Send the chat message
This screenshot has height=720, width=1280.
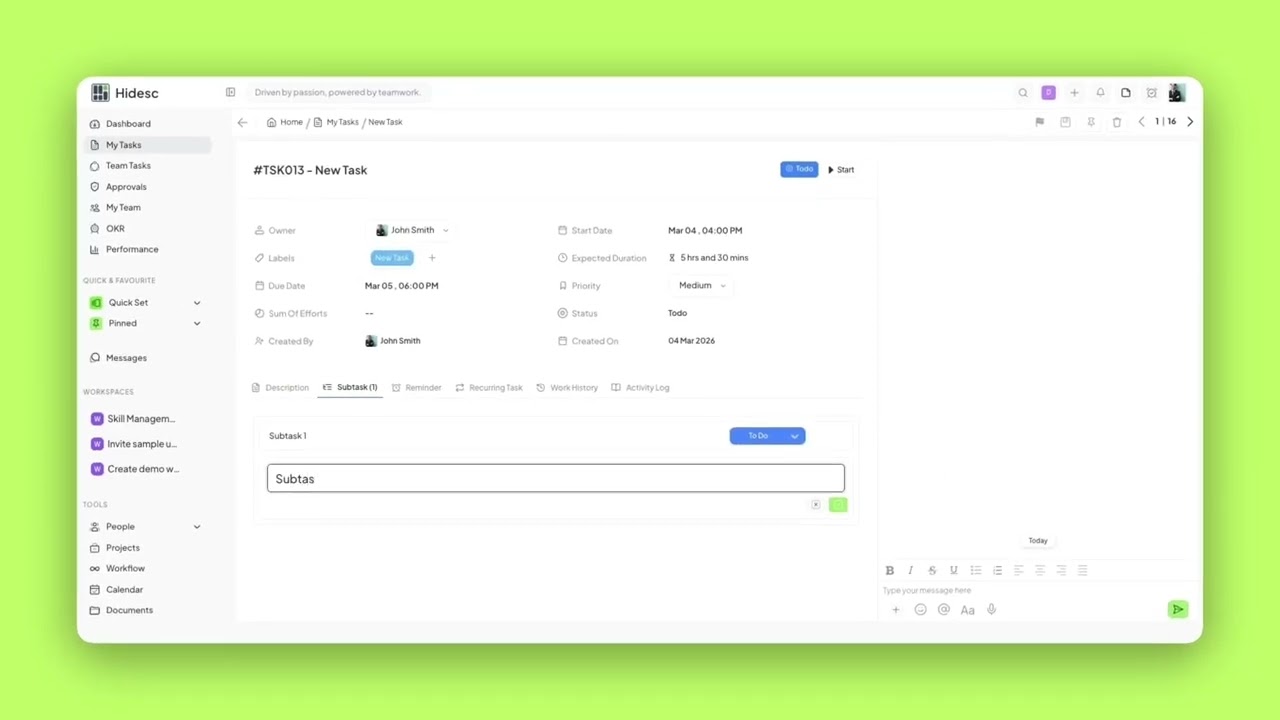tap(1178, 609)
